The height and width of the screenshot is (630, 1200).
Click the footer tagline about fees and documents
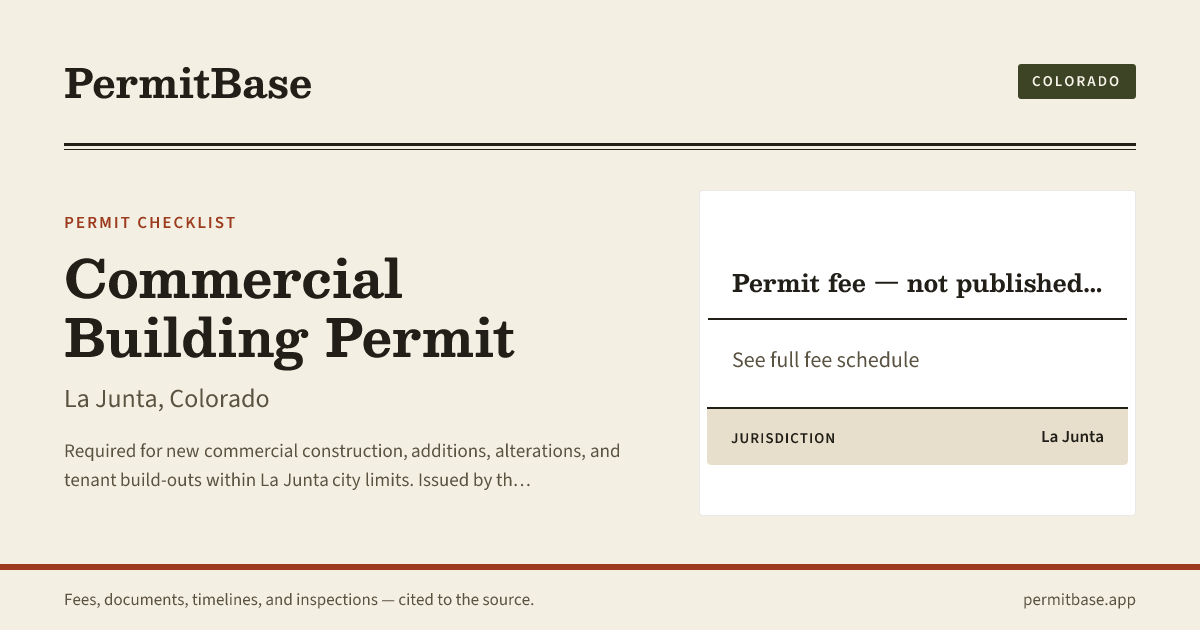click(x=299, y=600)
